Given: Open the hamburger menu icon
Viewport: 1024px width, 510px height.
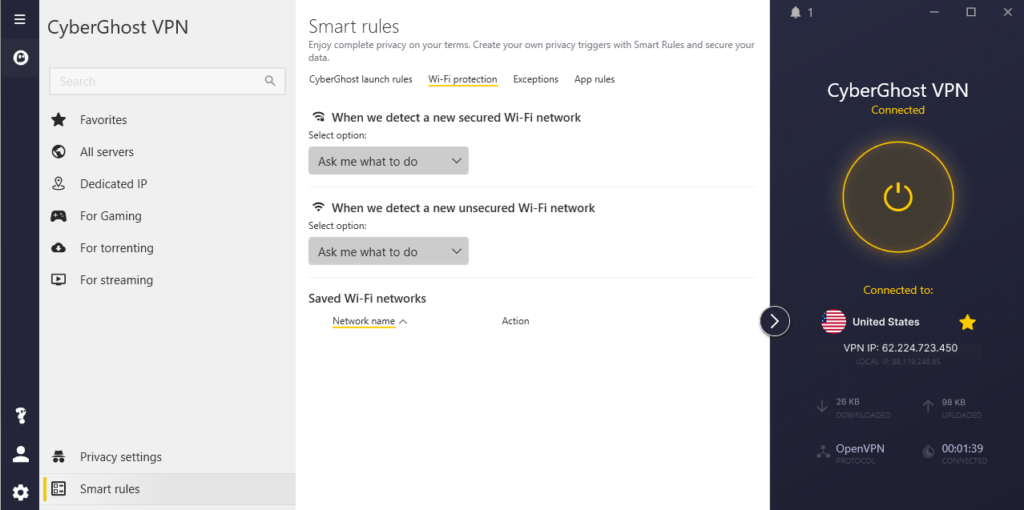Looking at the screenshot, I should (x=20, y=19).
